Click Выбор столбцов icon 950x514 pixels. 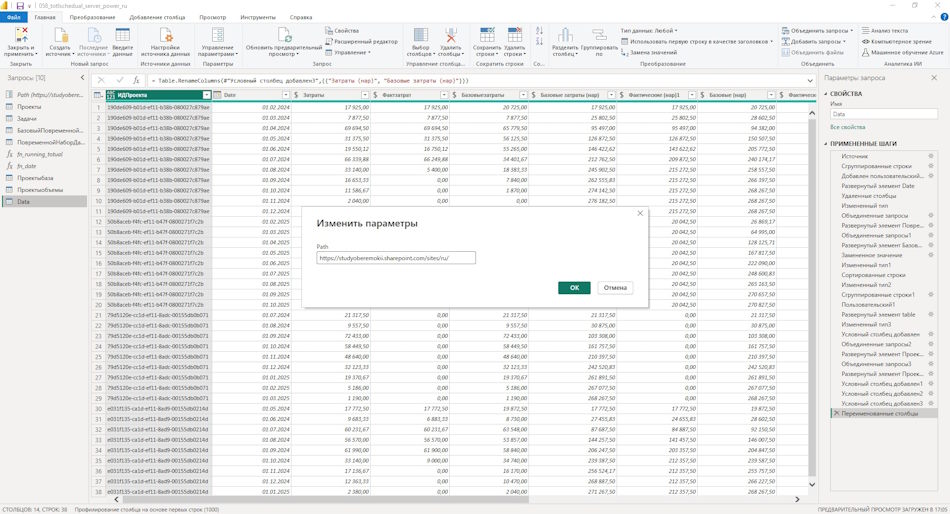point(420,35)
